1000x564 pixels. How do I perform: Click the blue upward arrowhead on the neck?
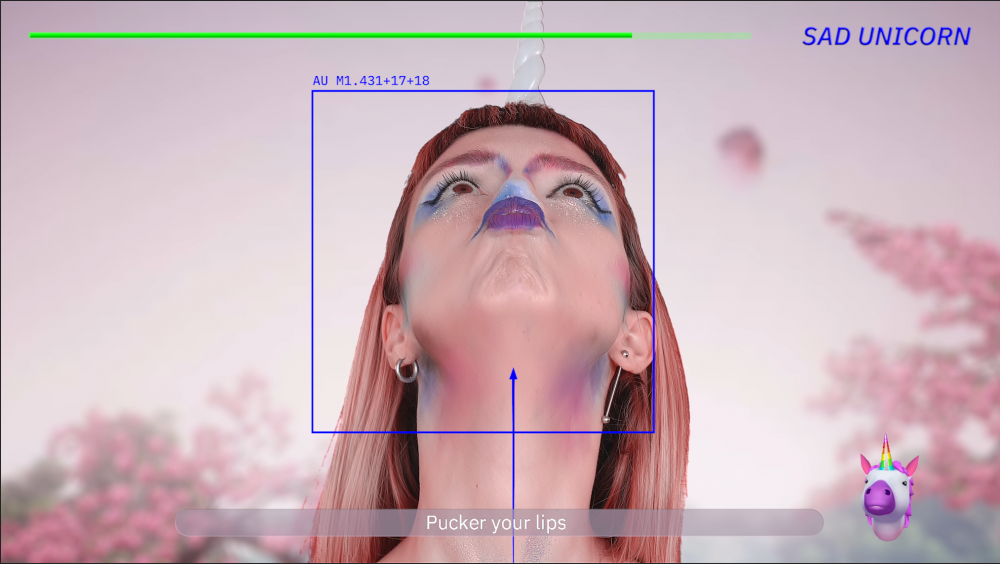click(x=513, y=374)
